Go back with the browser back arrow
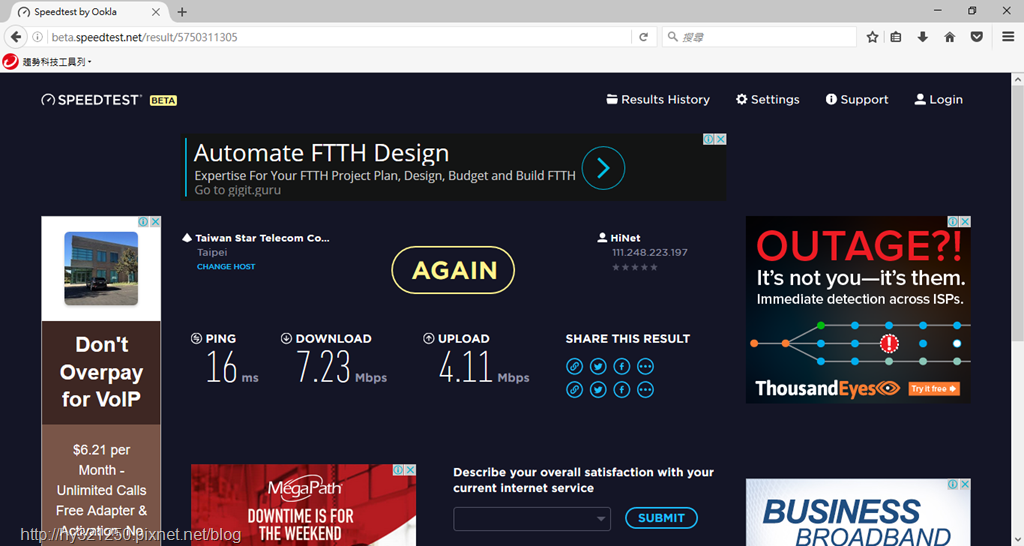Screen dimensions: 1024x546 16,37
